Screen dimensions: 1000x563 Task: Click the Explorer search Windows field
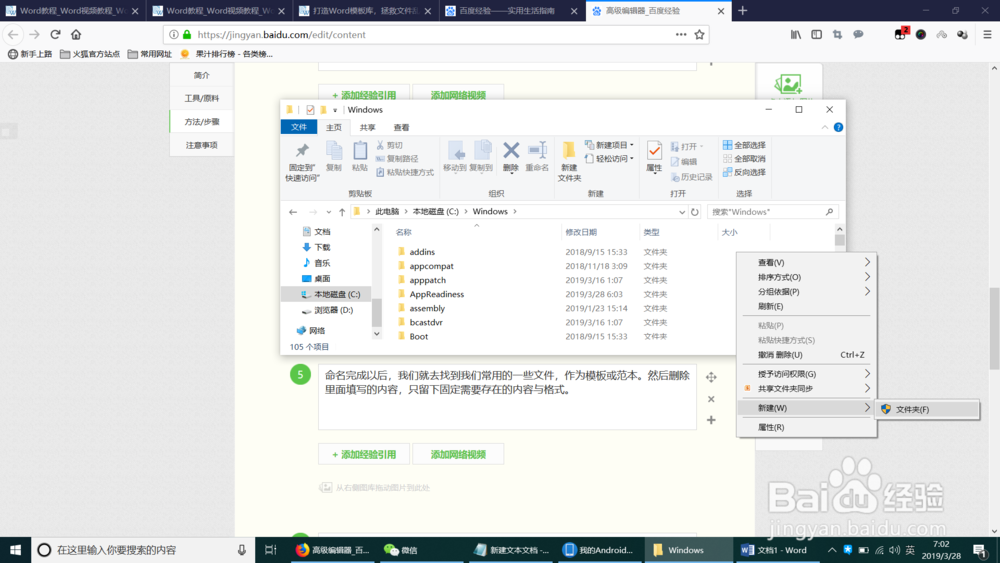coord(772,212)
